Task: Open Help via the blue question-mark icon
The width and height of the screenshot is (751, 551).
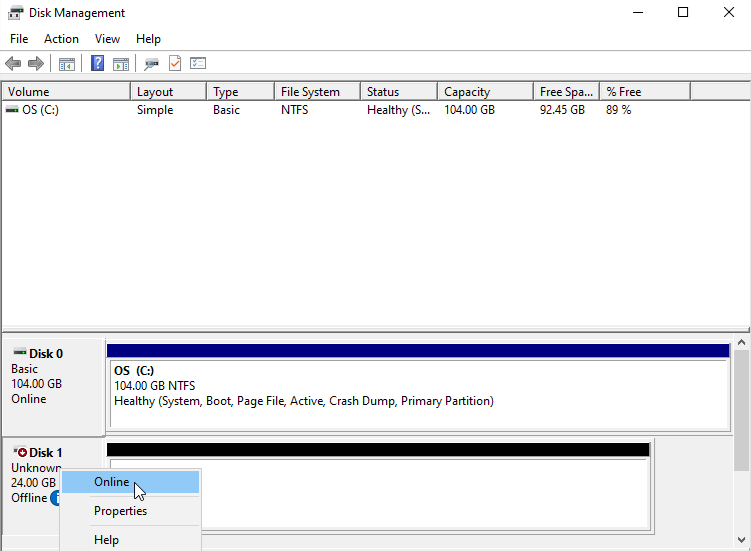Action: [x=97, y=64]
